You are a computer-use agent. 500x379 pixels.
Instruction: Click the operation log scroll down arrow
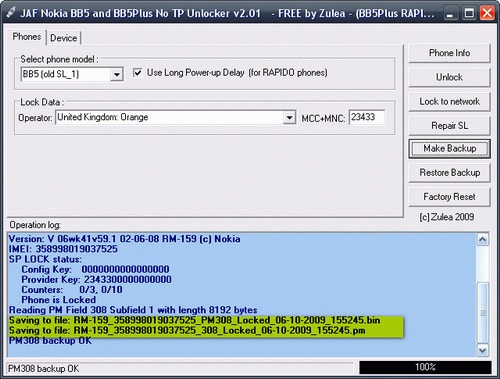483,350
